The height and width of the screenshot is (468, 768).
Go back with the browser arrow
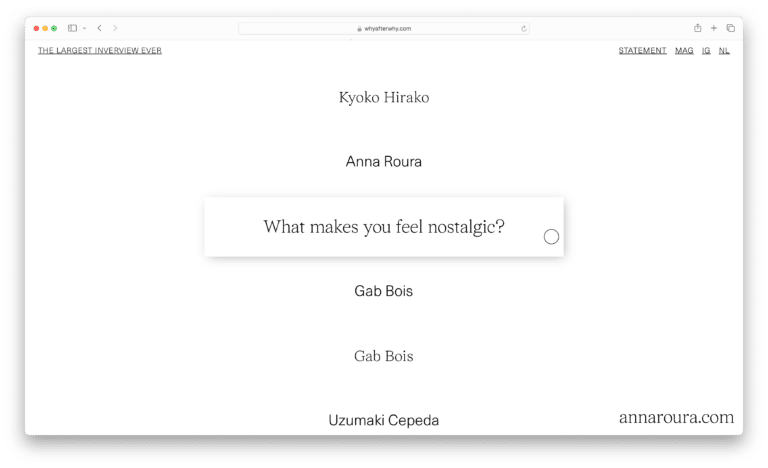pyautogui.click(x=99, y=28)
